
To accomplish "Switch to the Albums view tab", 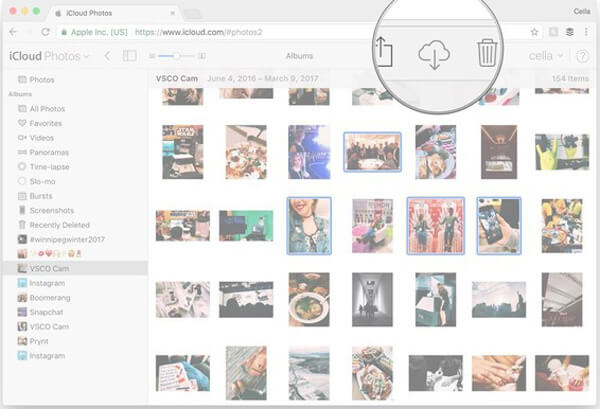I will [299, 56].
